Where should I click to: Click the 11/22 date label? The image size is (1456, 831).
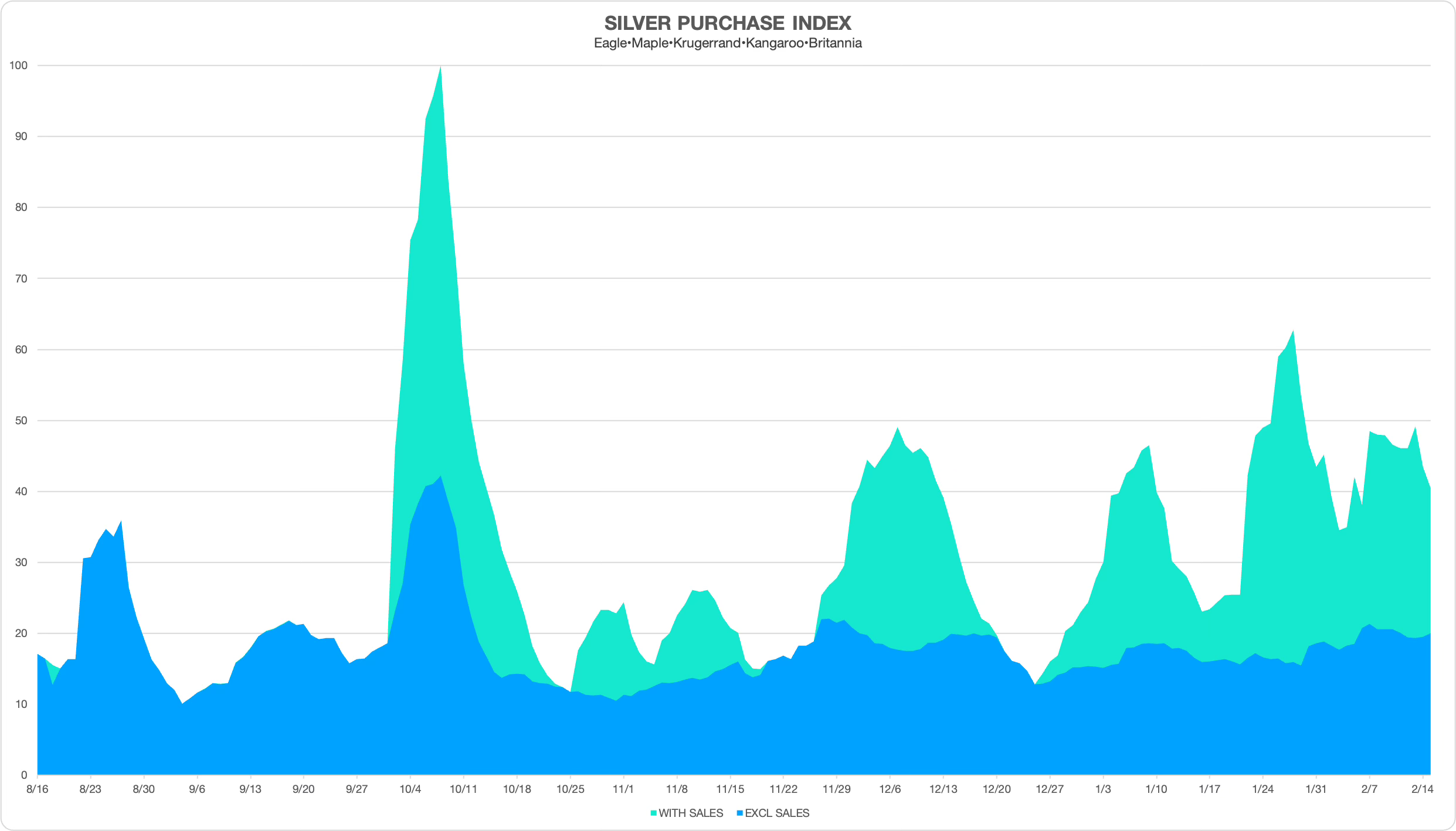tap(783, 789)
